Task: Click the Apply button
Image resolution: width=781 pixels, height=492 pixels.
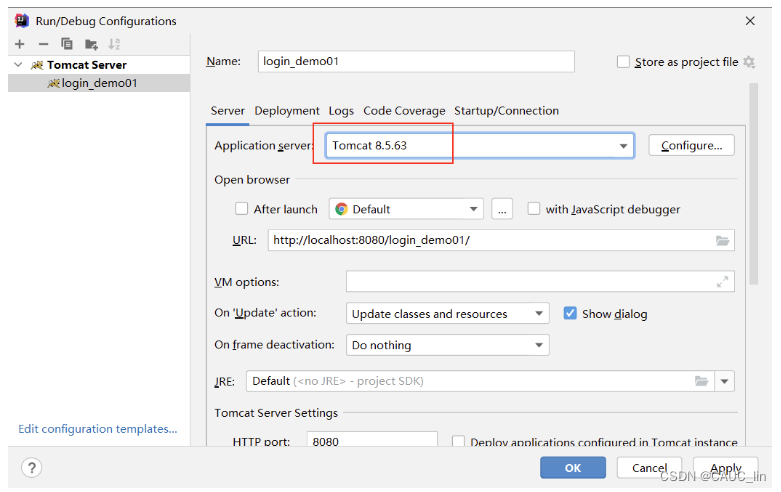Action: pyautogui.click(x=726, y=468)
